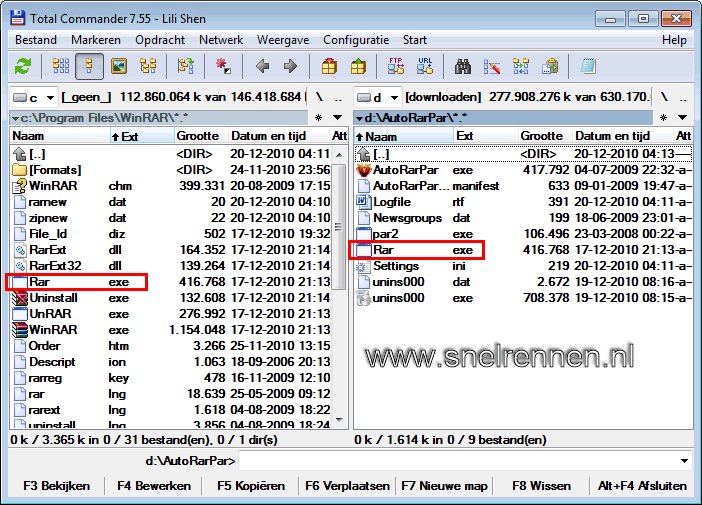
Task: Click the F3 Bekijken button
Action: point(56,486)
